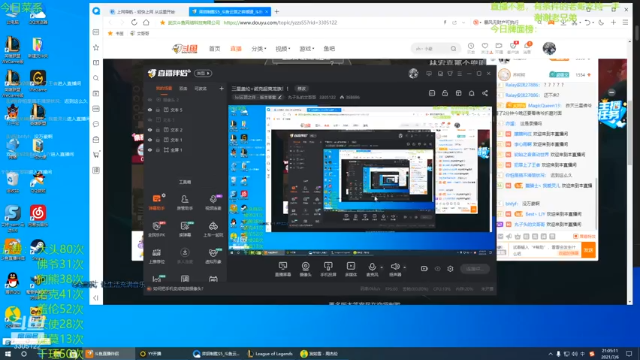Reload the Douyu page in browser

pos(134,22)
